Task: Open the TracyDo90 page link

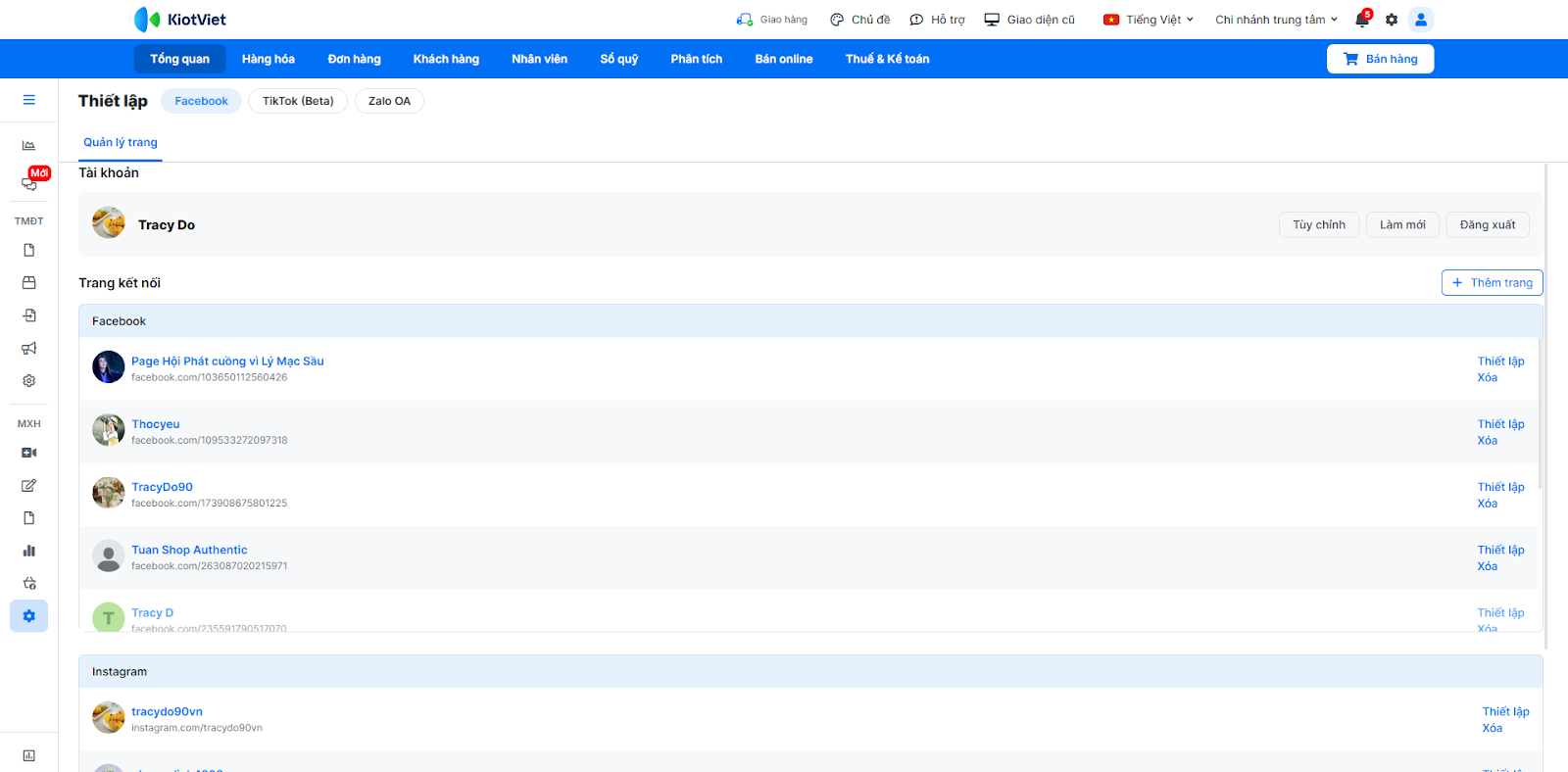Action: 163,487
